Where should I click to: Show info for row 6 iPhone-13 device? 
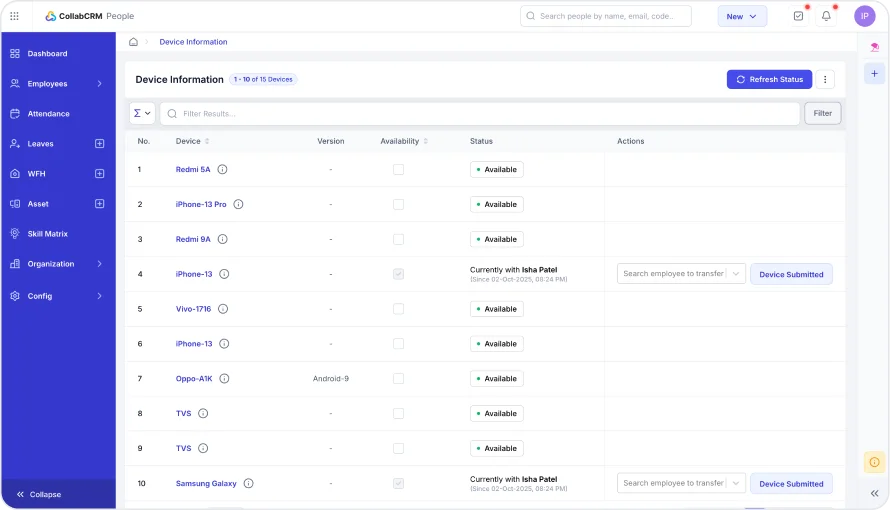pyautogui.click(x=224, y=344)
